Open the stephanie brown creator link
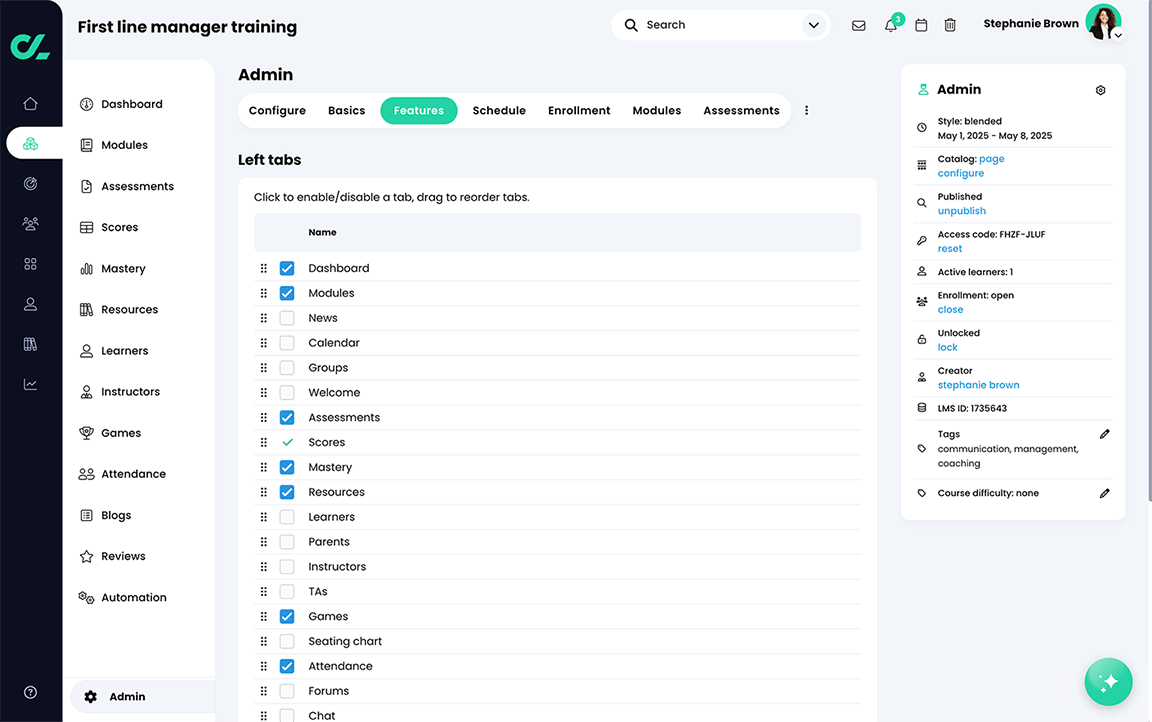The width and height of the screenshot is (1152, 722). [x=978, y=385]
